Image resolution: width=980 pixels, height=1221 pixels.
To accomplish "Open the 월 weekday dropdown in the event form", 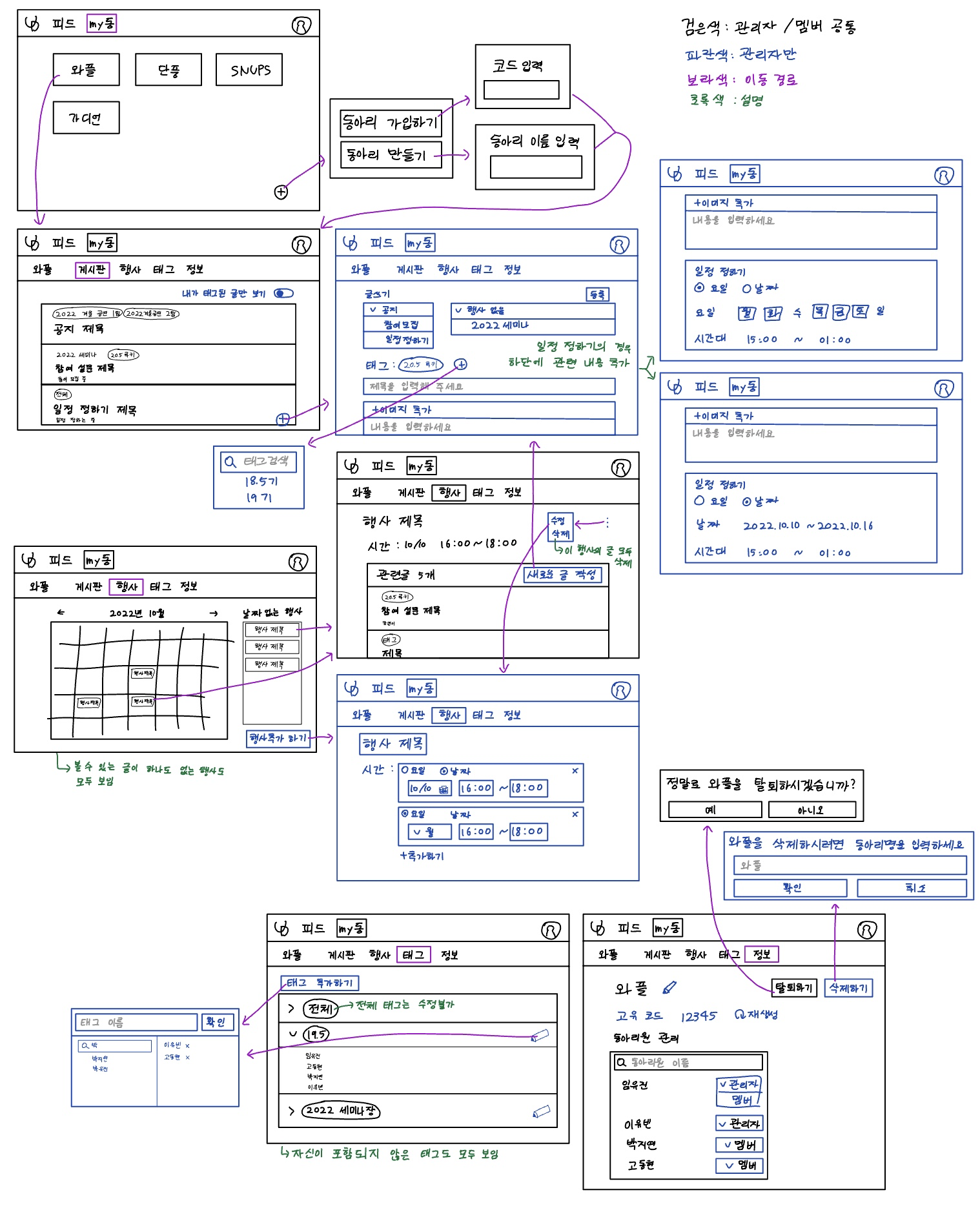I will click(x=429, y=832).
